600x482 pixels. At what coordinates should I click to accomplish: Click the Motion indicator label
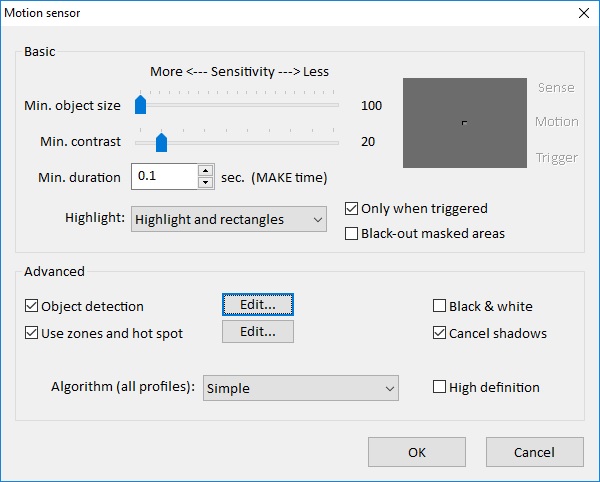coord(557,122)
